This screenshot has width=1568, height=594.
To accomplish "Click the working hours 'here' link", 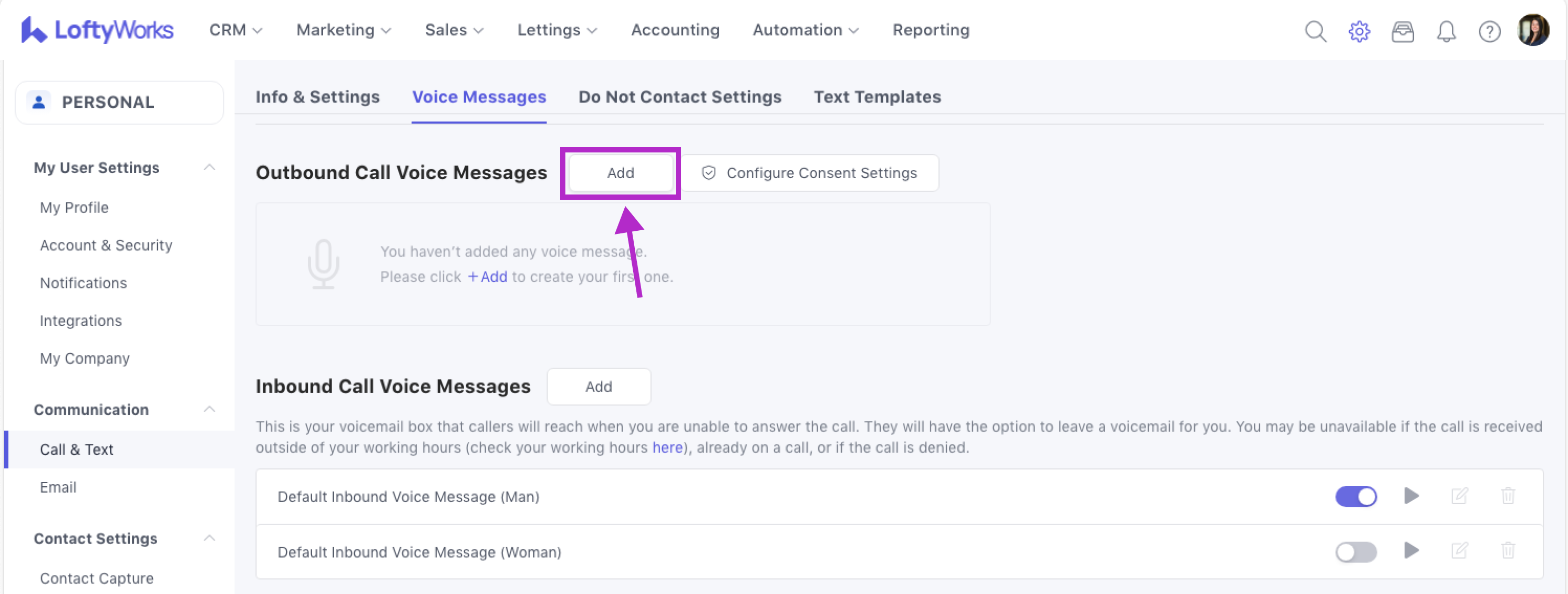I will click(667, 448).
